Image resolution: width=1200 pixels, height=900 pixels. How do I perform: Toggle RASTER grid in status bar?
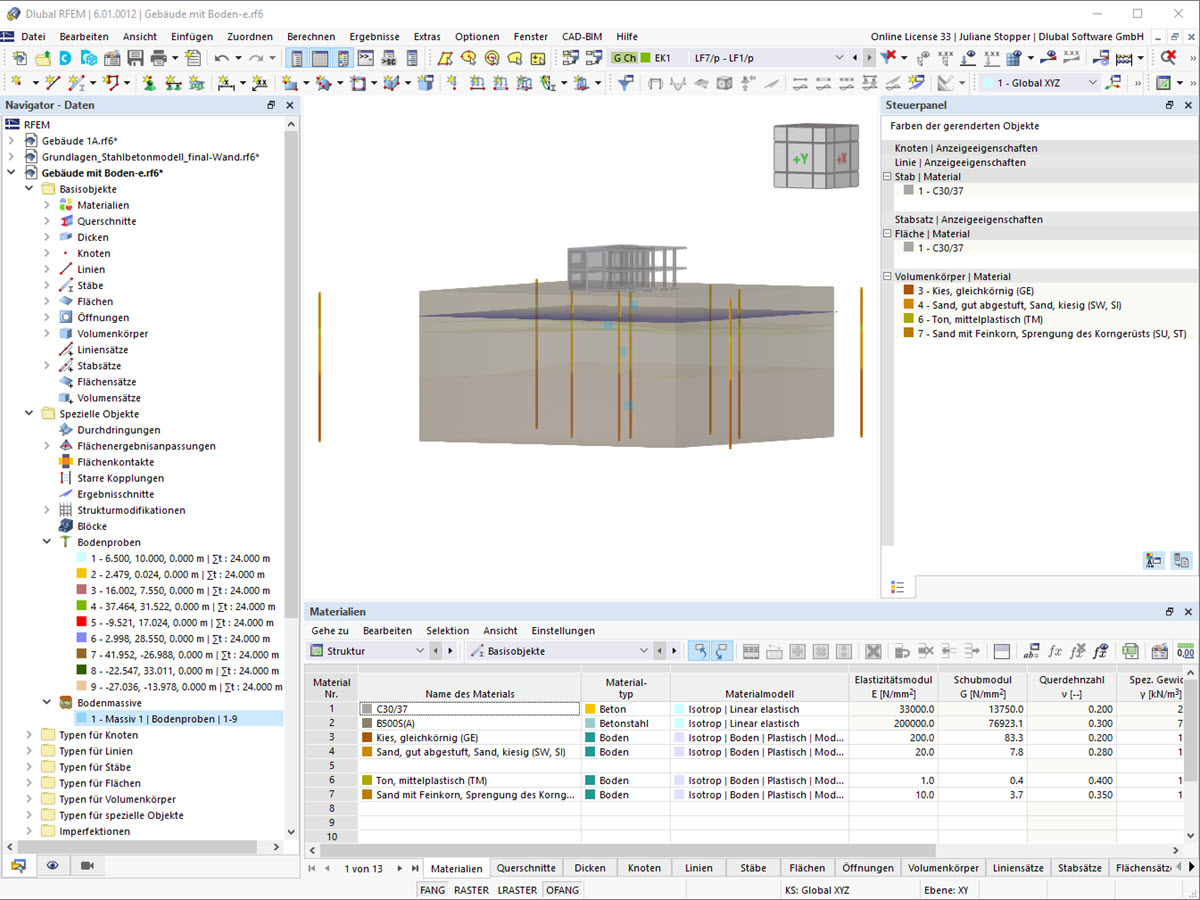tap(471, 889)
